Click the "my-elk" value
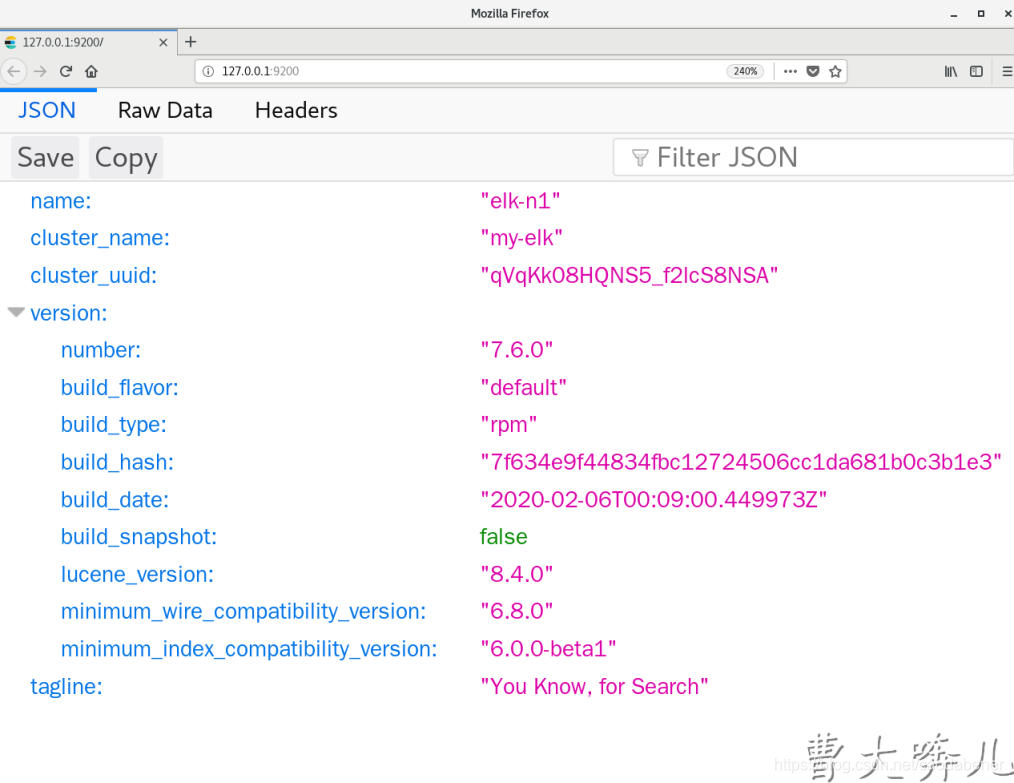The image size is (1014, 783). coord(521,238)
